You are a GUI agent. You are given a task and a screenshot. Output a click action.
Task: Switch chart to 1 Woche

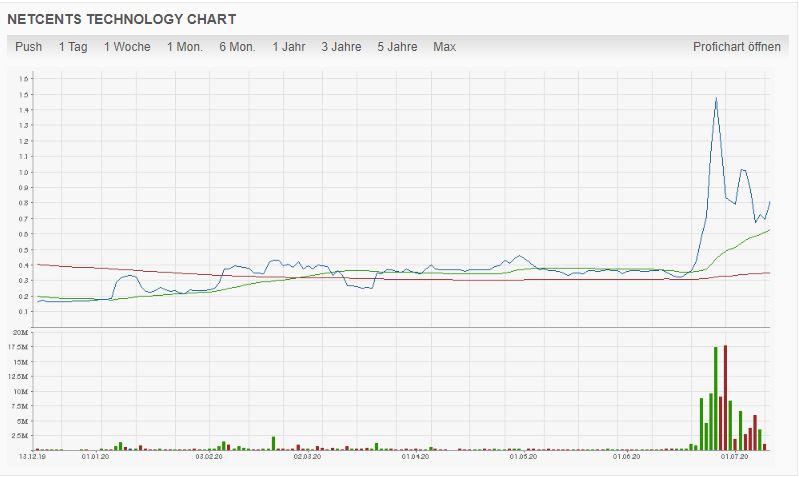pos(127,47)
